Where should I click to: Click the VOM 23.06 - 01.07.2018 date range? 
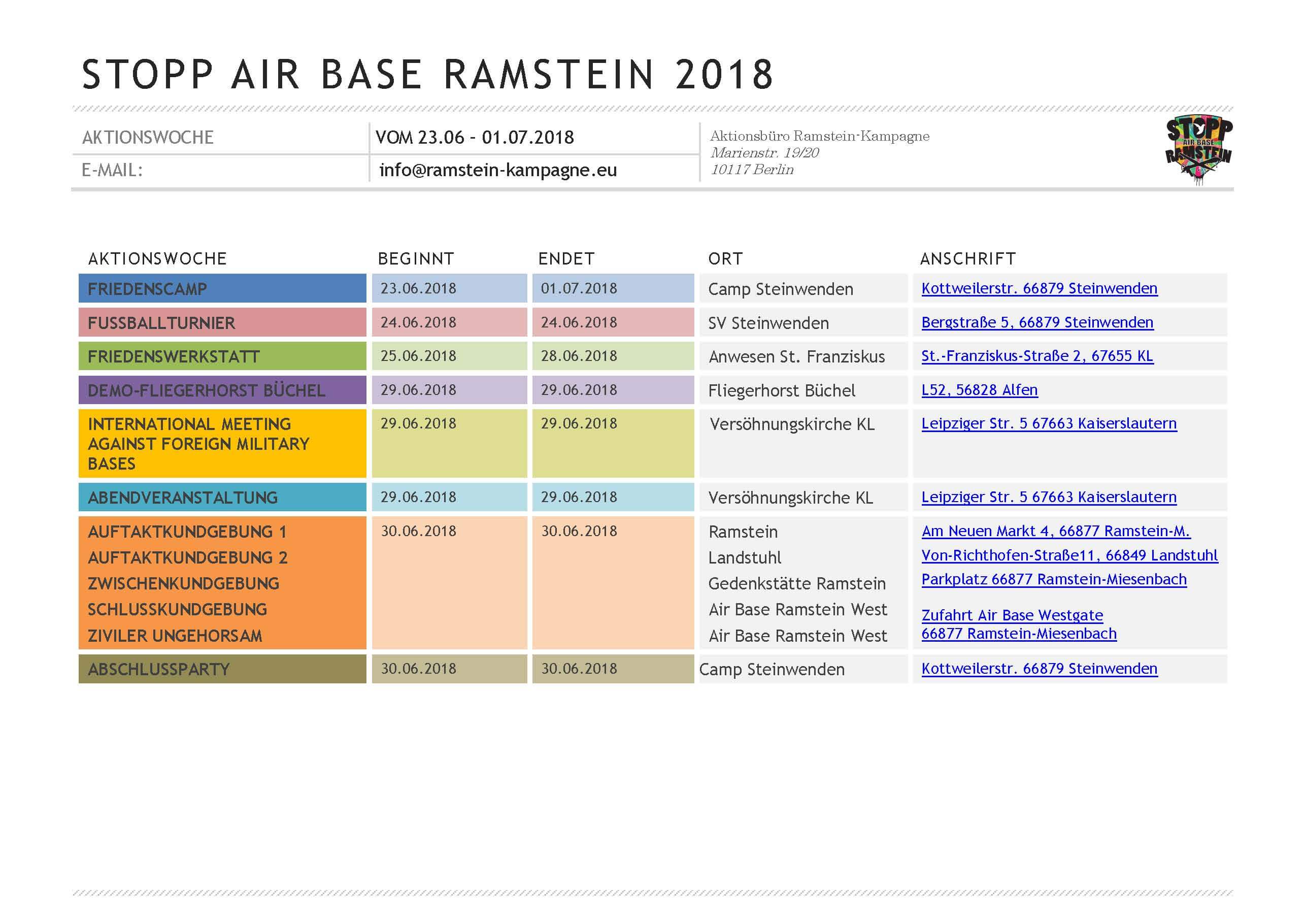click(475, 137)
